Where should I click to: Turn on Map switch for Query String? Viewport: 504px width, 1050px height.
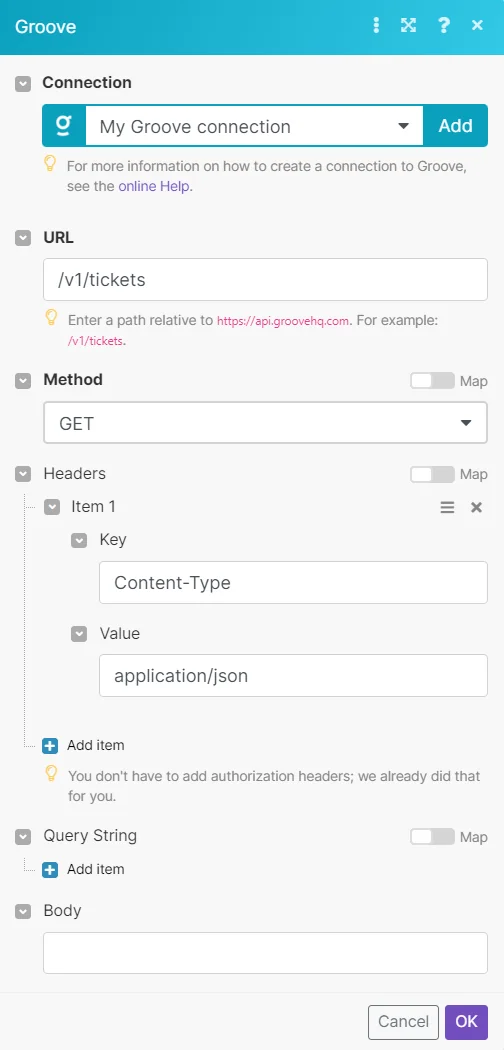pyautogui.click(x=432, y=837)
